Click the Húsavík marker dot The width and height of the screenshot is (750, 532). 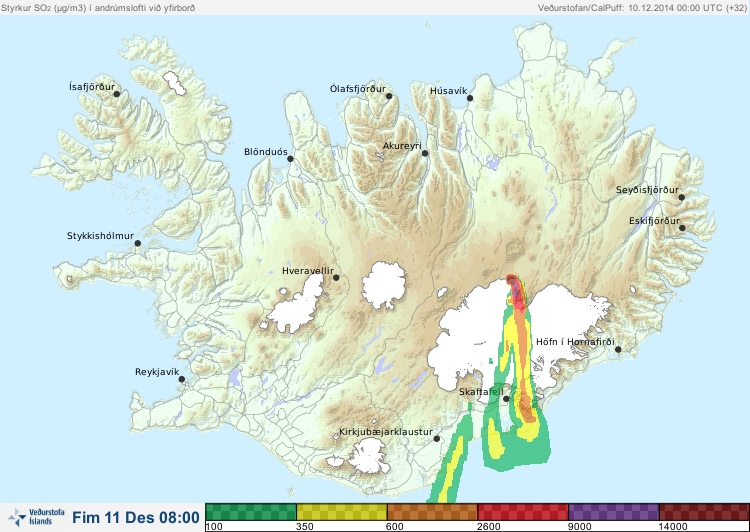click(x=470, y=98)
